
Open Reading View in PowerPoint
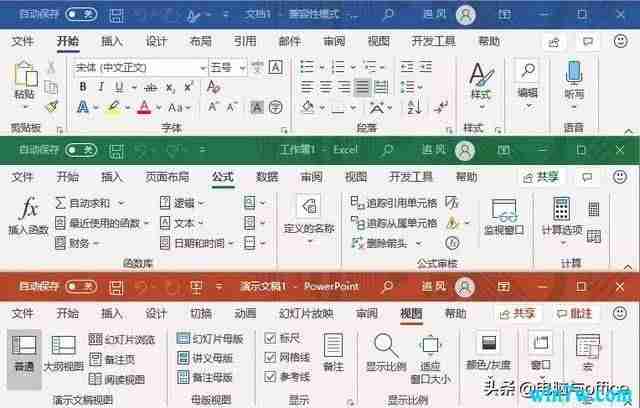(117, 379)
